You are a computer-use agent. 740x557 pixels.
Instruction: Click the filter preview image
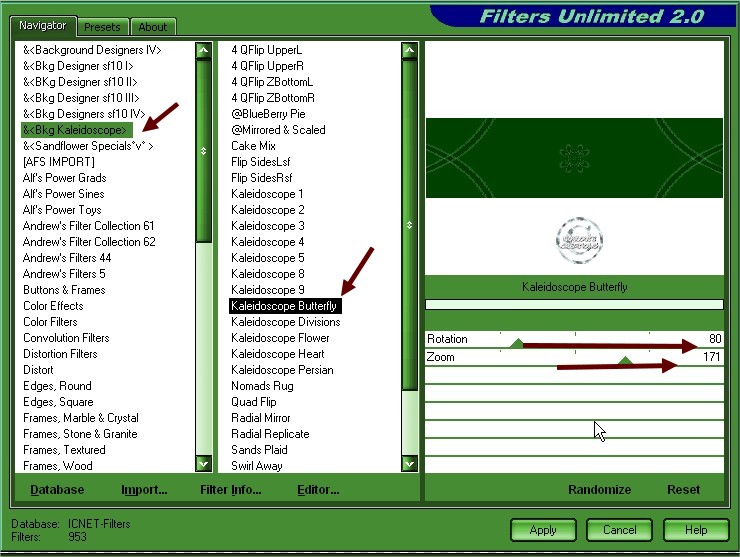[x=574, y=158]
